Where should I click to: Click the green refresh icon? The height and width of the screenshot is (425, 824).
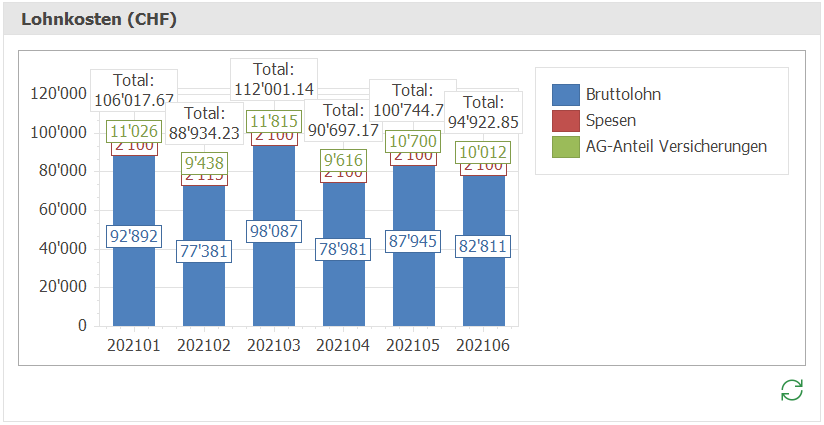(x=792, y=390)
